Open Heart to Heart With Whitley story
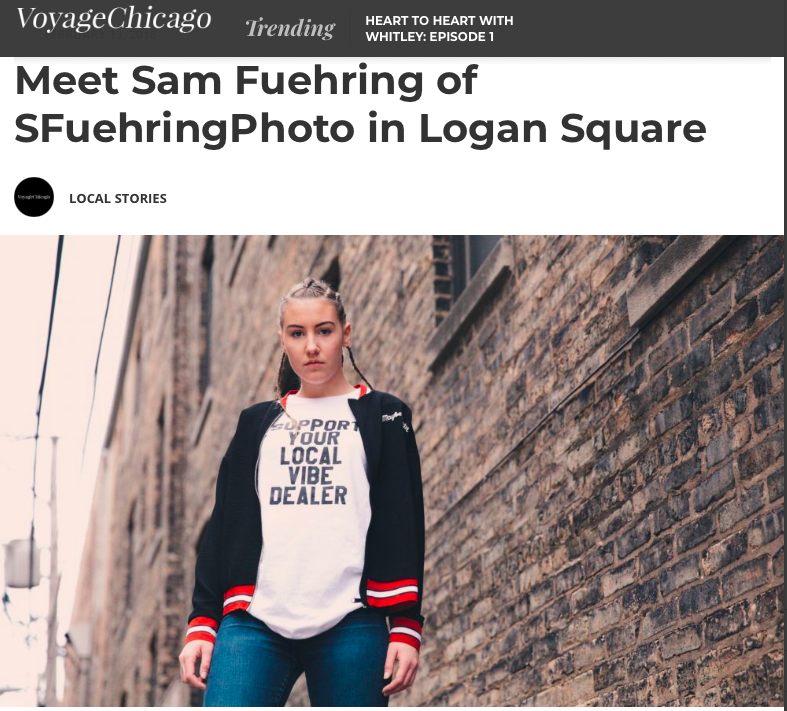 click(x=439, y=29)
